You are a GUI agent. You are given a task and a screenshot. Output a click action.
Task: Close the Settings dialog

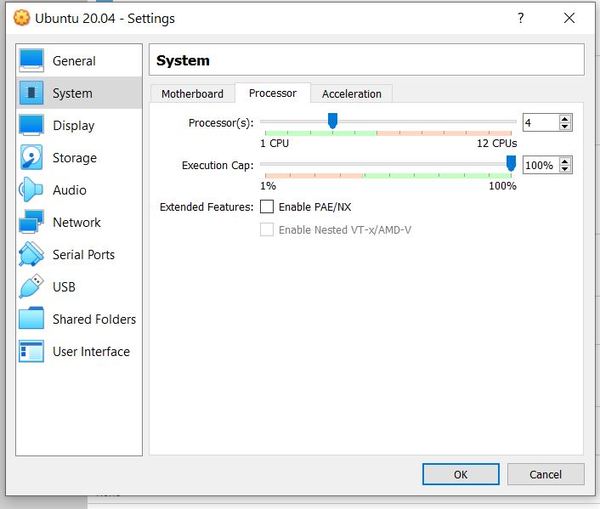569,18
